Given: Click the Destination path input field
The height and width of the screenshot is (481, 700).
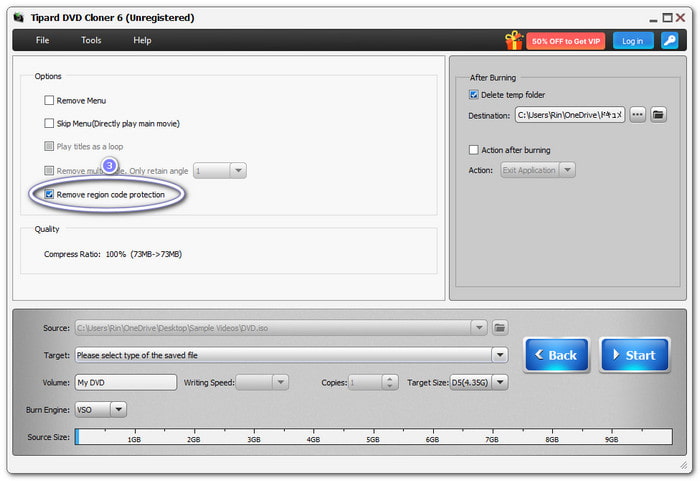Looking at the screenshot, I should [570, 115].
